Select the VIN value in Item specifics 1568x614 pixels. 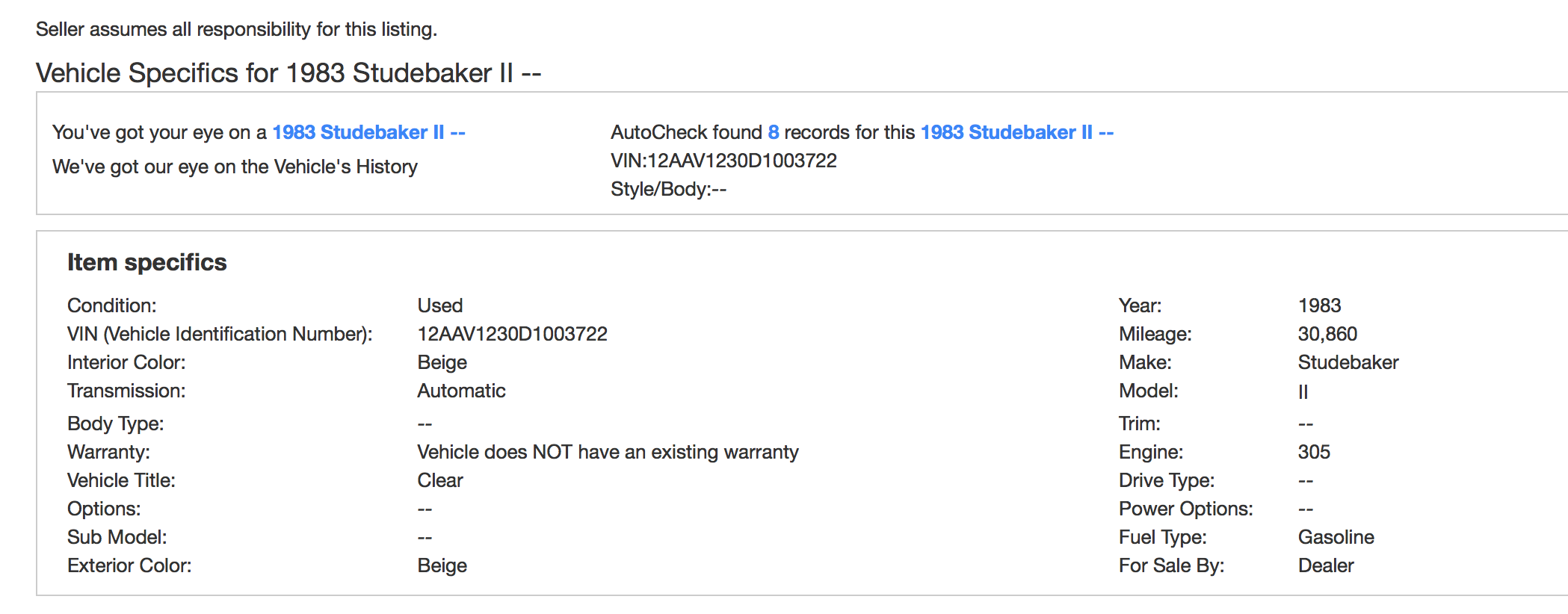512,334
